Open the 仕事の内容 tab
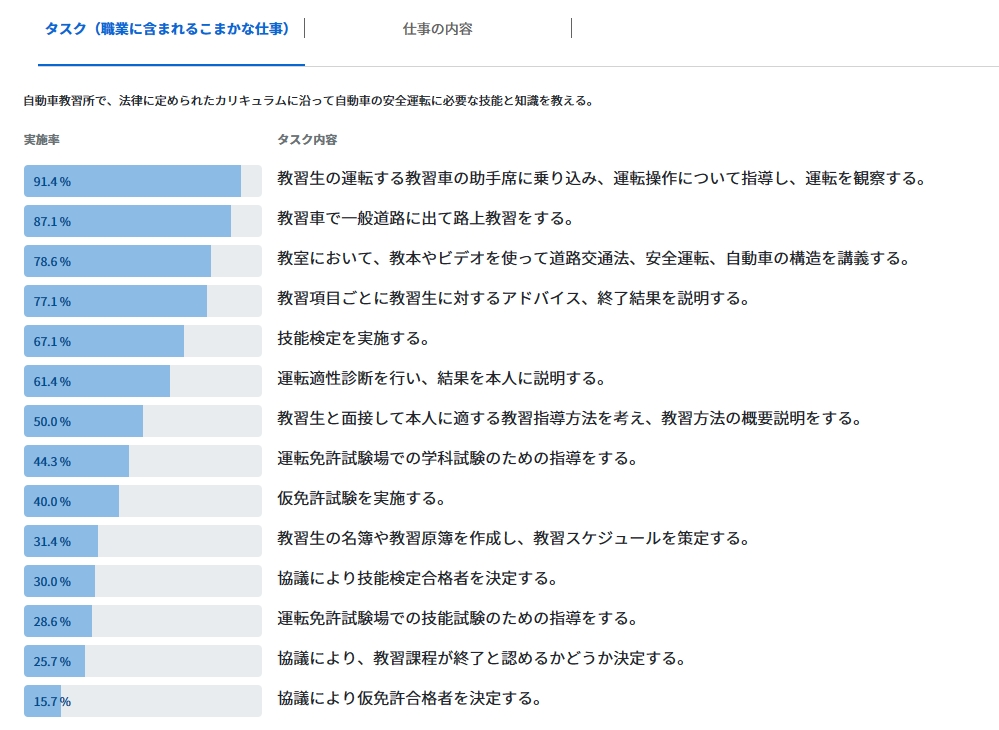The image size is (999, 730). pyautogui.click(x=437, y=29)
